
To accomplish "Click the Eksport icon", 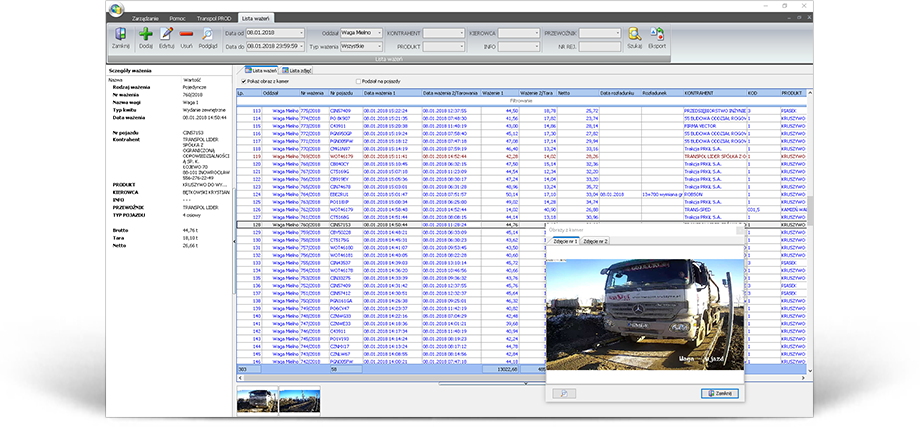I will (x=657, y=37).
